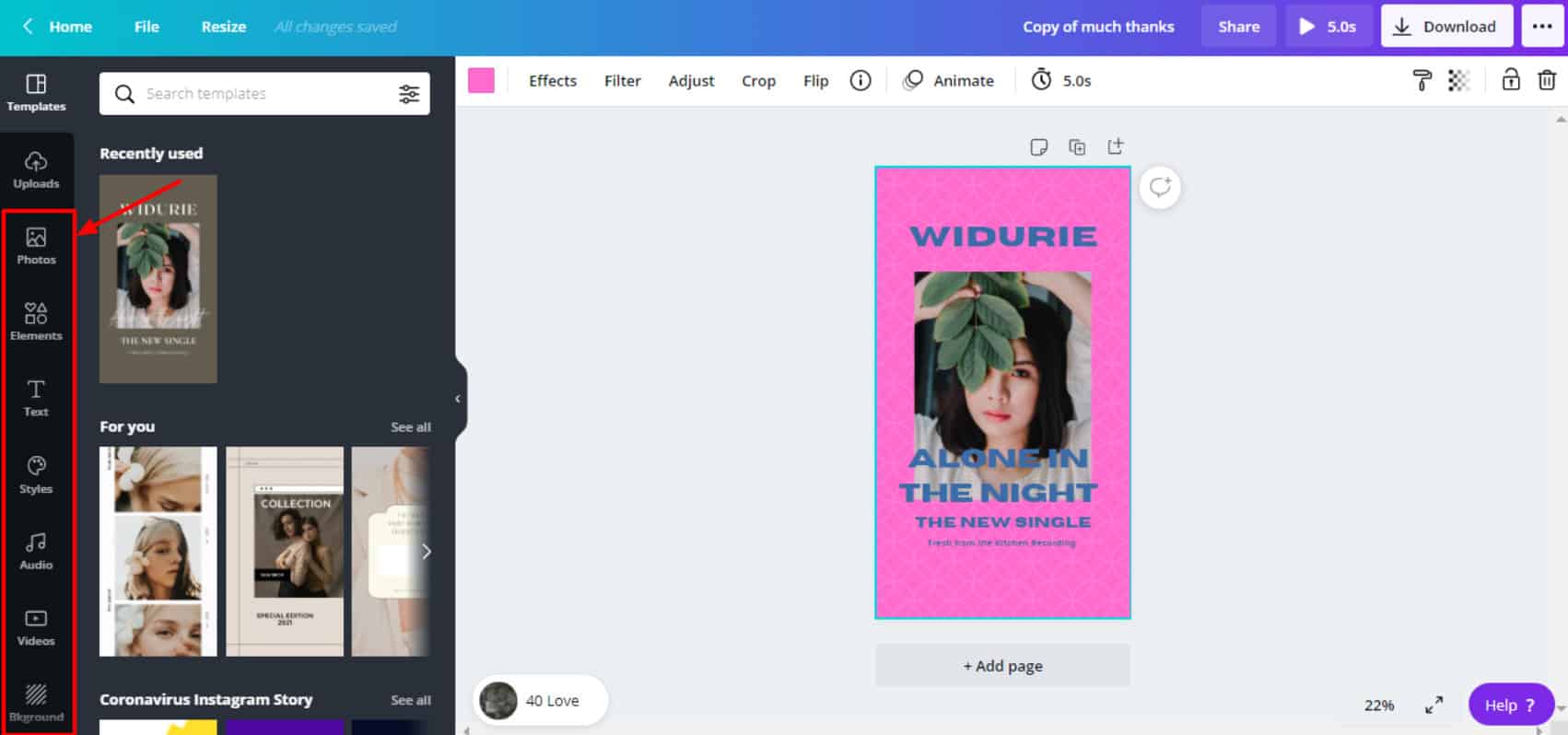Toggle the lock icon in toolbar

click(1511, 80)
